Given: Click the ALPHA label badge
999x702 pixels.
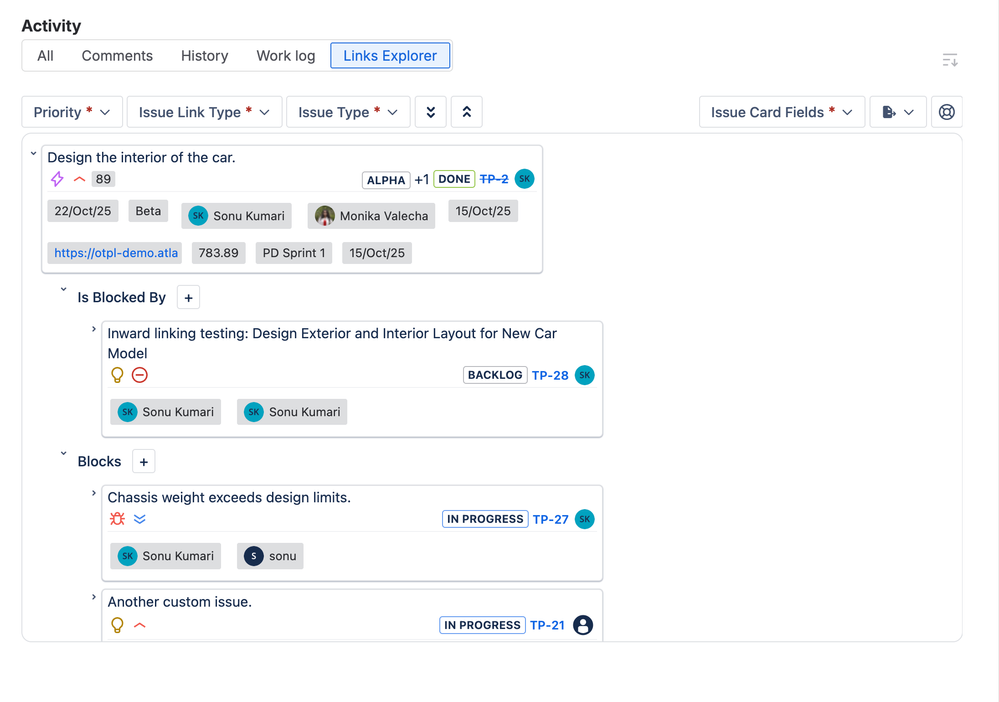Looking at the screenshot, I should 386,180.
